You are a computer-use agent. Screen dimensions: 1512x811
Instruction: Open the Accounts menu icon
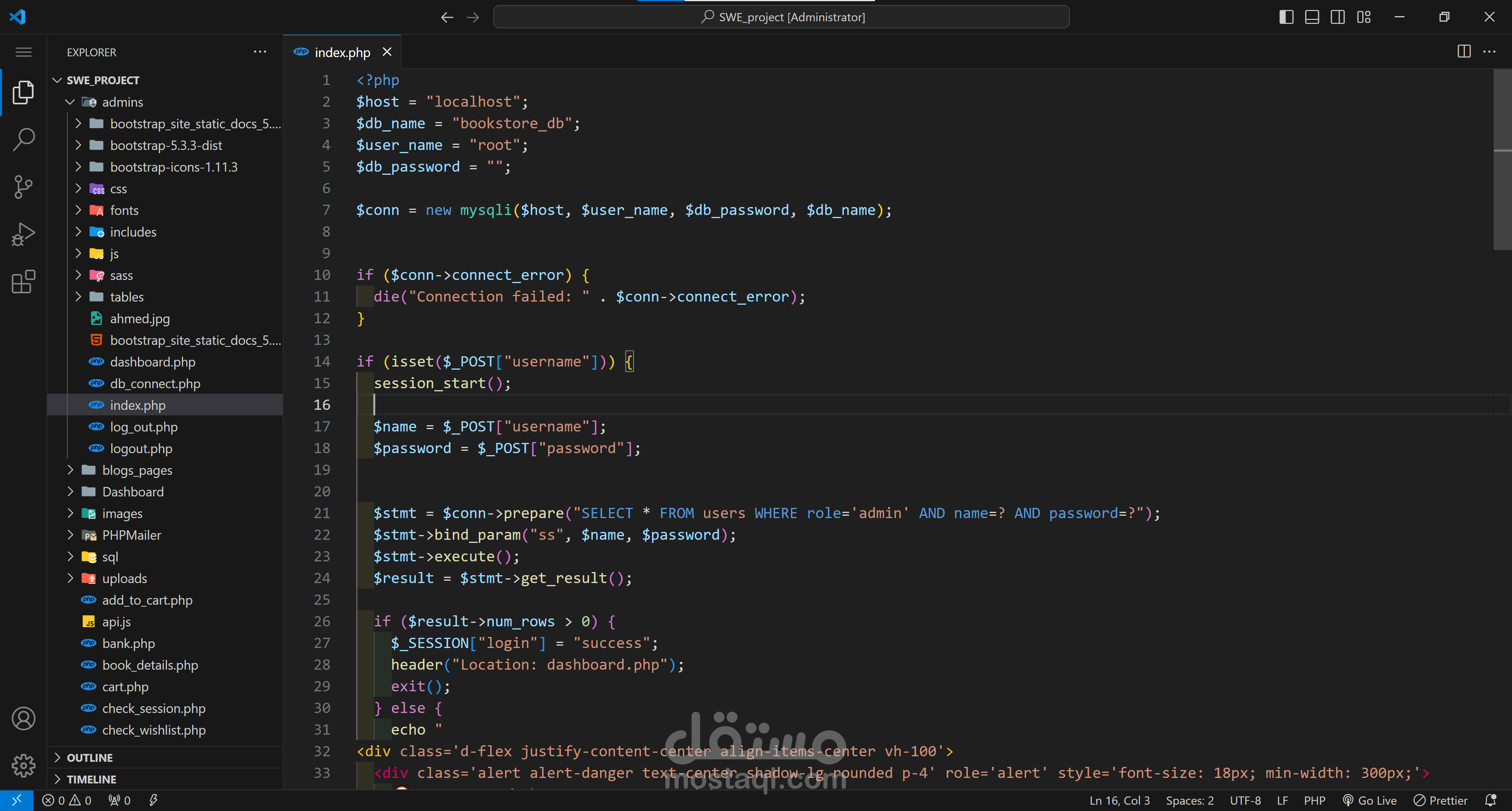click(x=24, y=718)
